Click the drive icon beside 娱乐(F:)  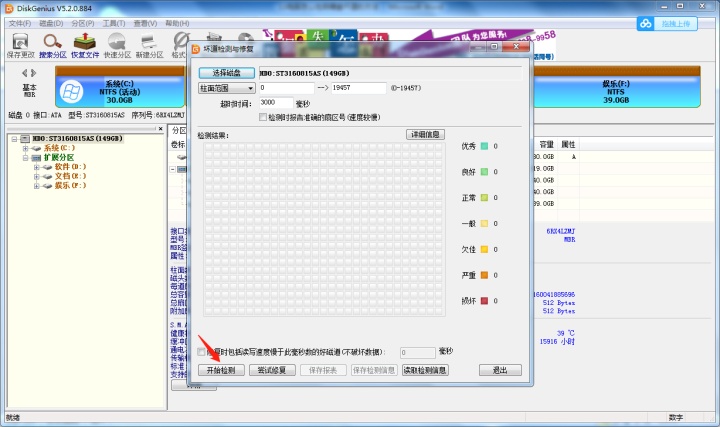pyautogui.click(x=47, y=186)
